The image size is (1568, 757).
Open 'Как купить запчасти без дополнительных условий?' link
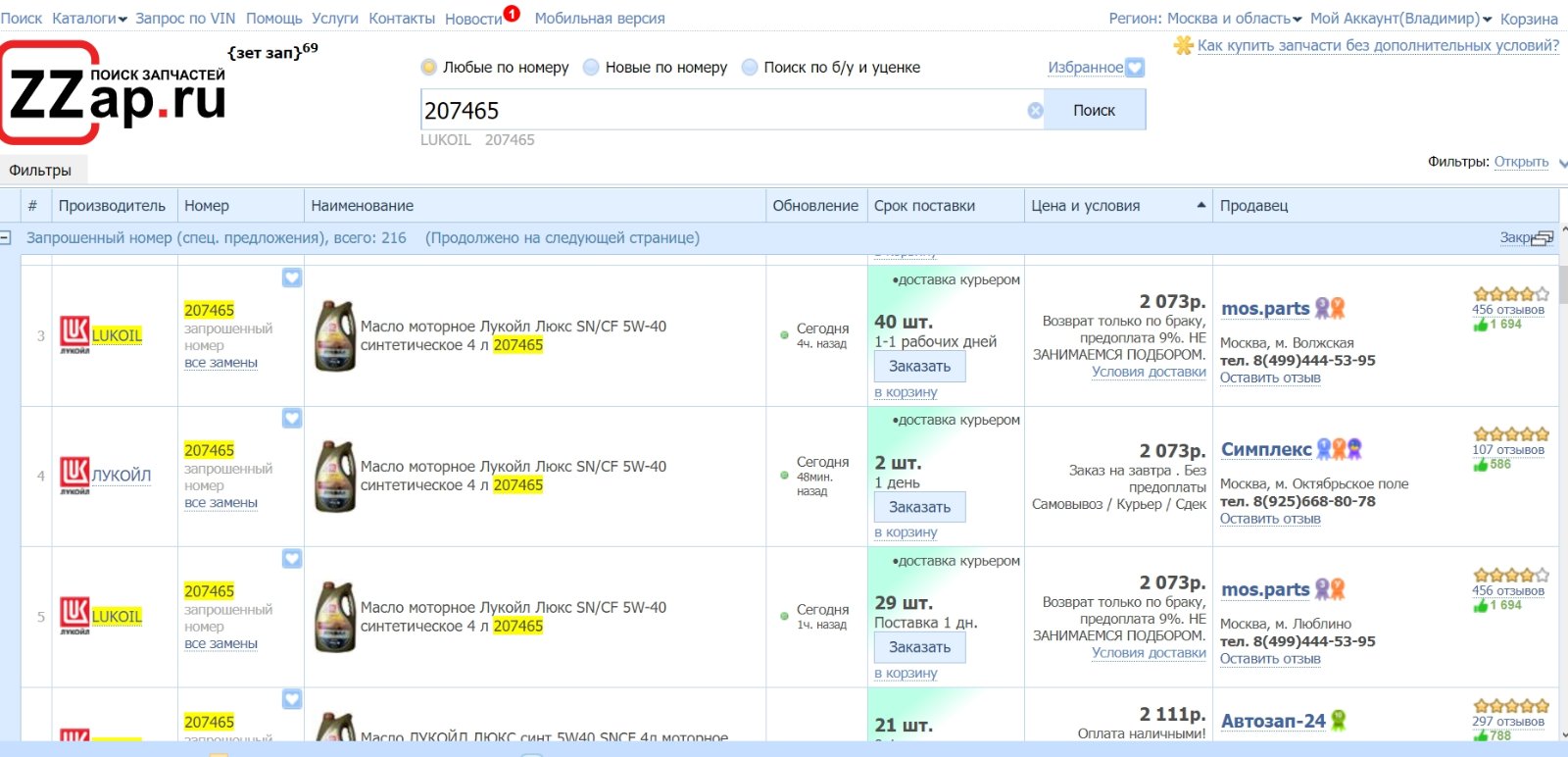coord(1378,45)
